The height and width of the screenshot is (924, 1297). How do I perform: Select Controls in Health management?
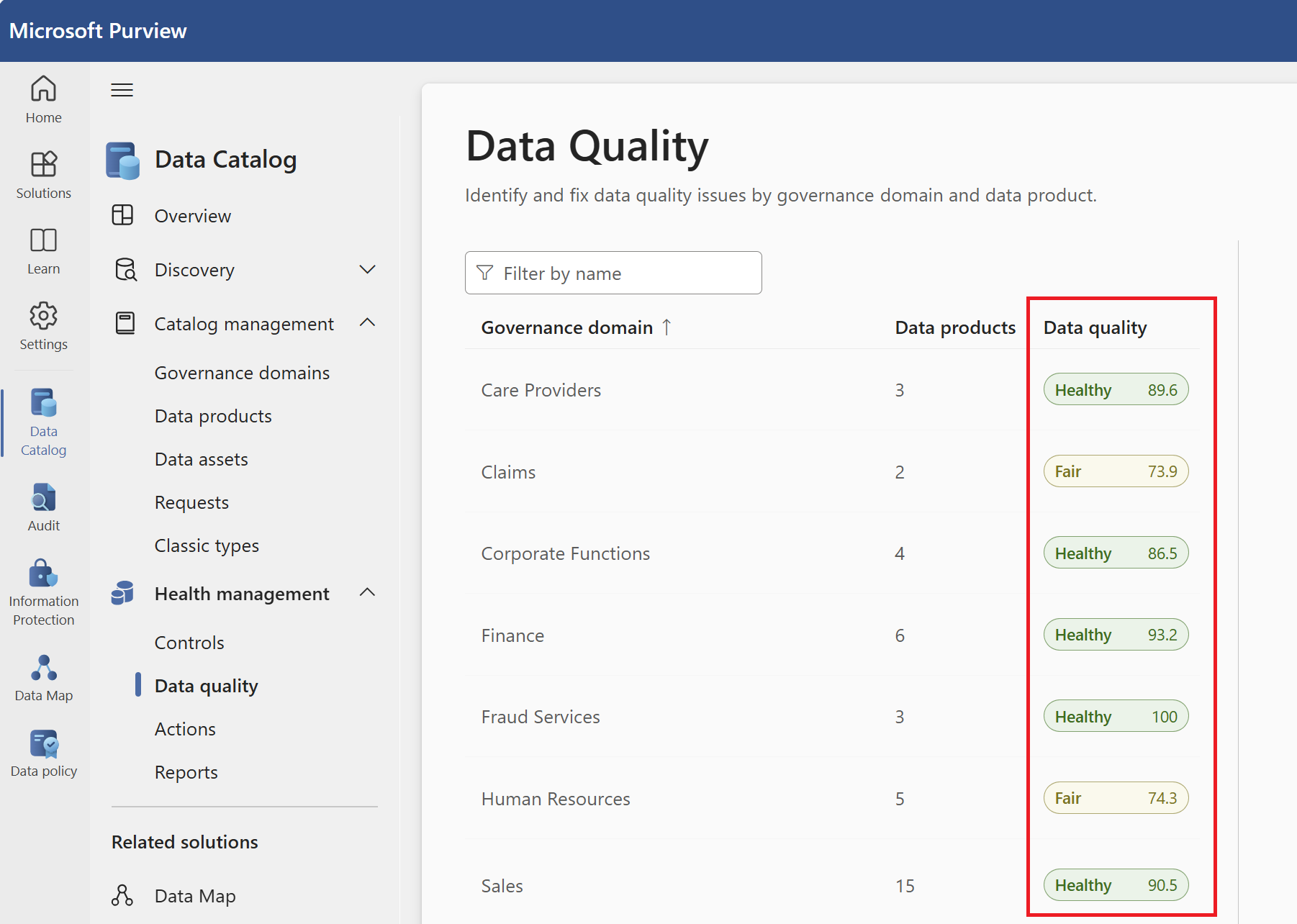point(189,643)
